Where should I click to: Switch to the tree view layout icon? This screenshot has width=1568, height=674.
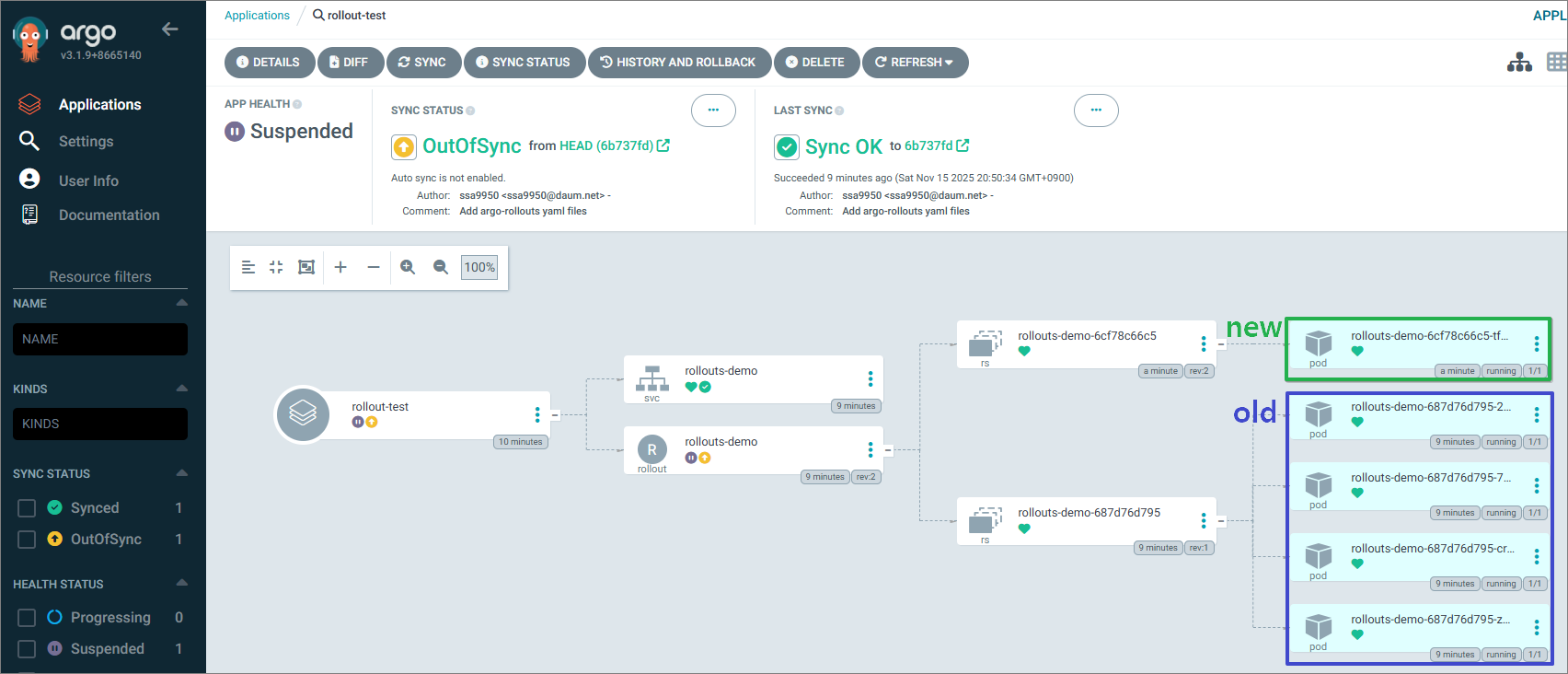click(1519, 62)
